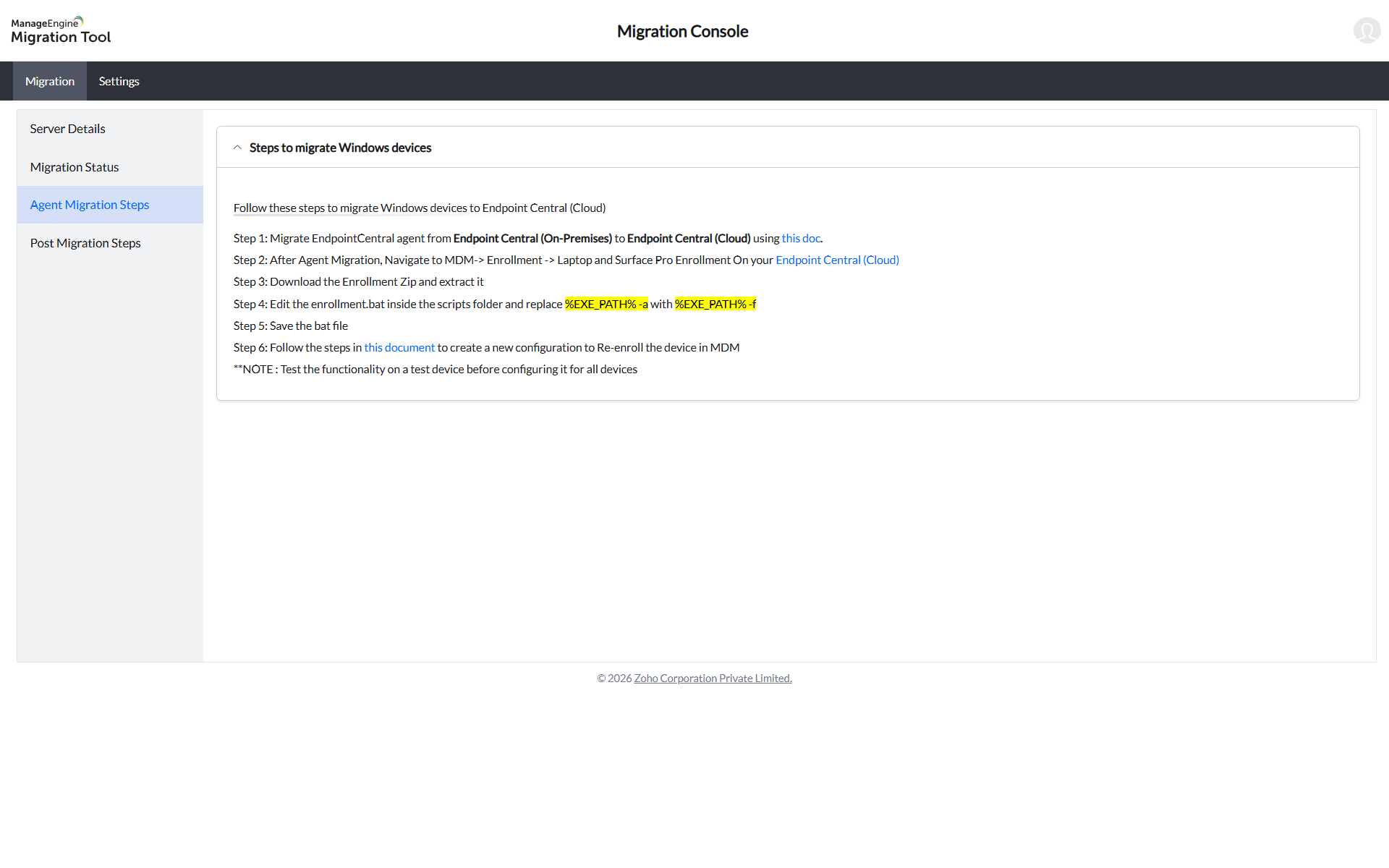This screenshot has height=868, width=1389.
Task: Click the Migration Console title
Action: coord(682,31)
